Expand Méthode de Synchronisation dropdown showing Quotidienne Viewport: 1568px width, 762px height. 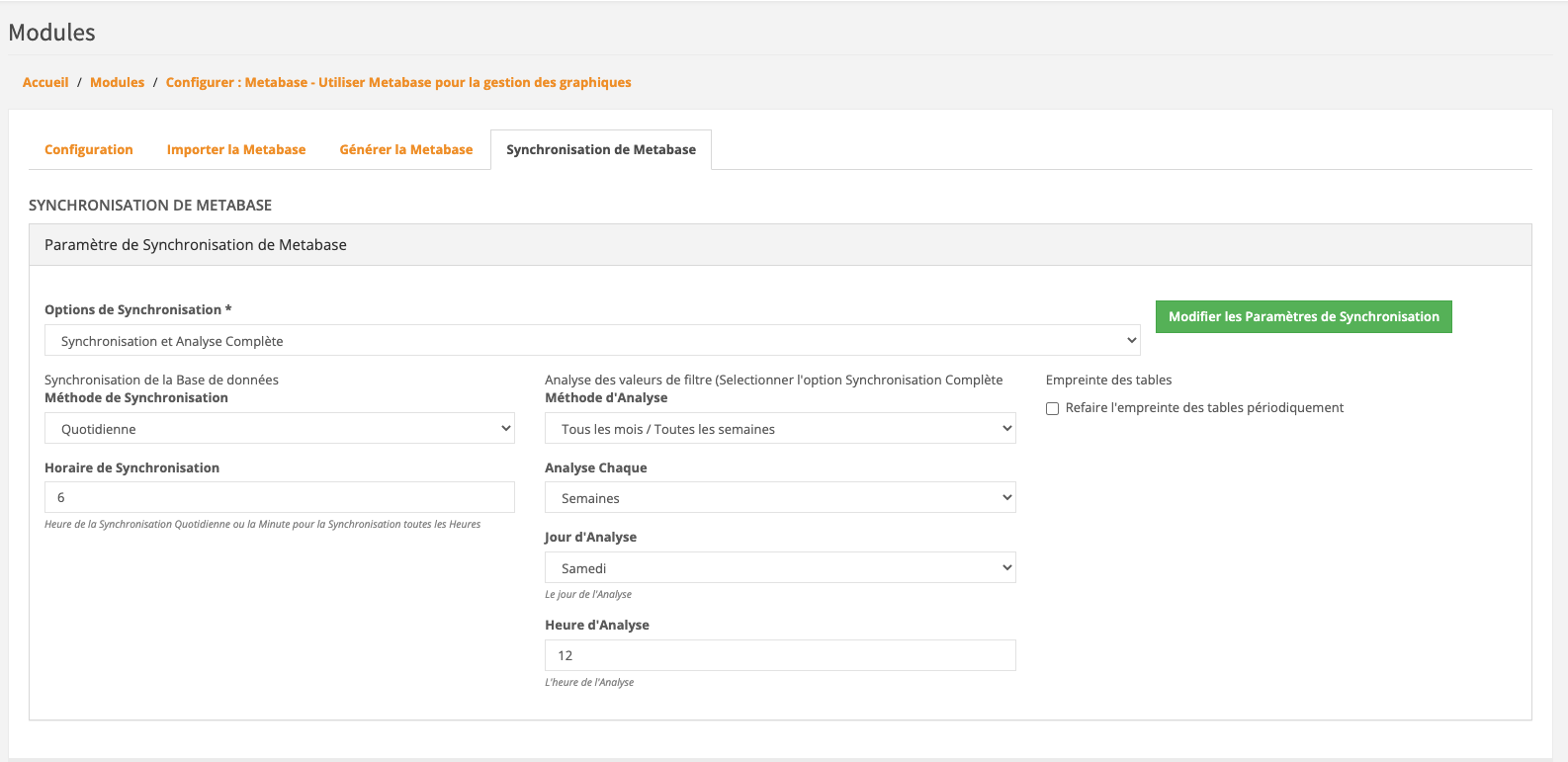(x=280, y=428)
